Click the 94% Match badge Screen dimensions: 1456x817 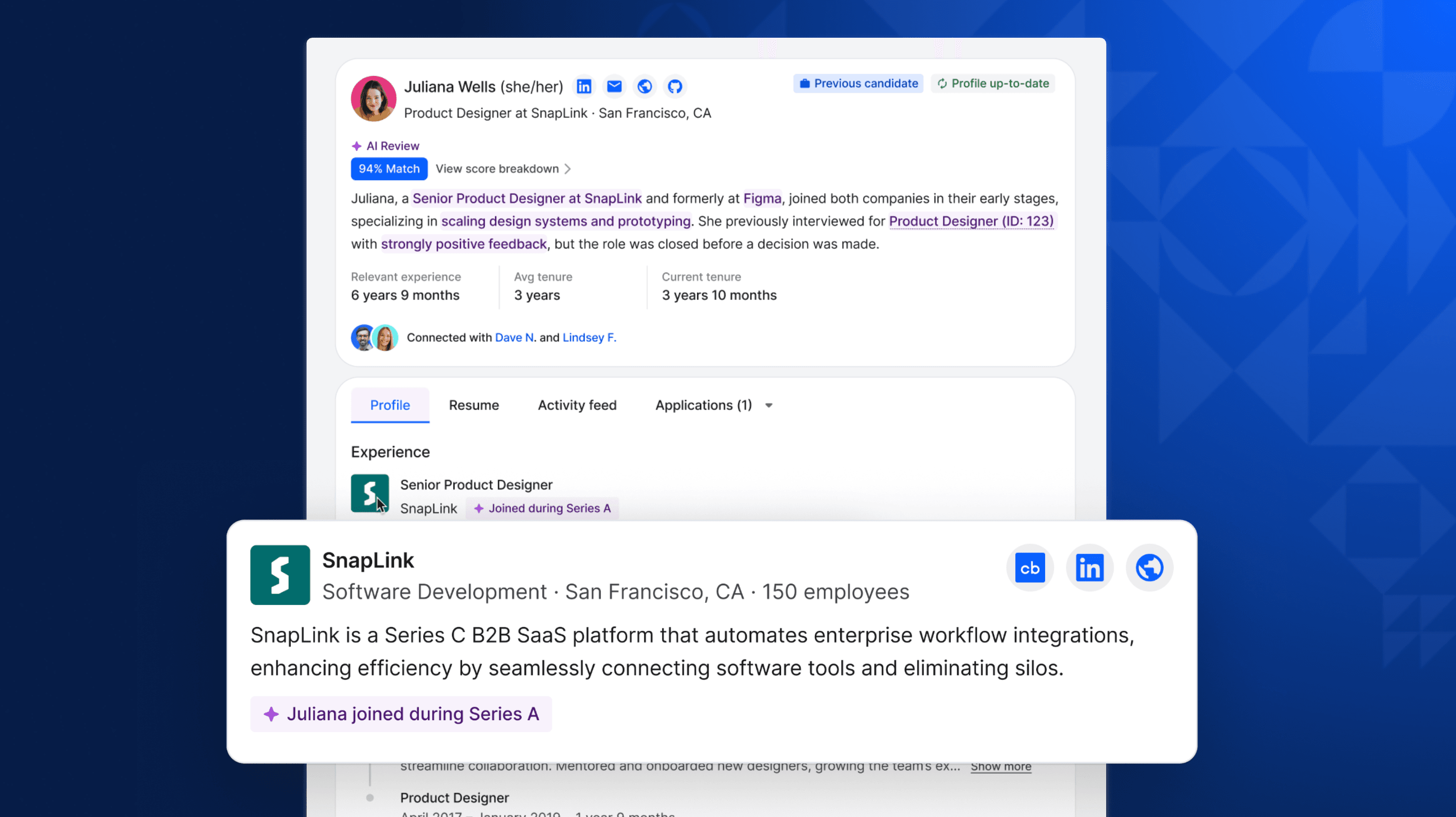[389, 168]
